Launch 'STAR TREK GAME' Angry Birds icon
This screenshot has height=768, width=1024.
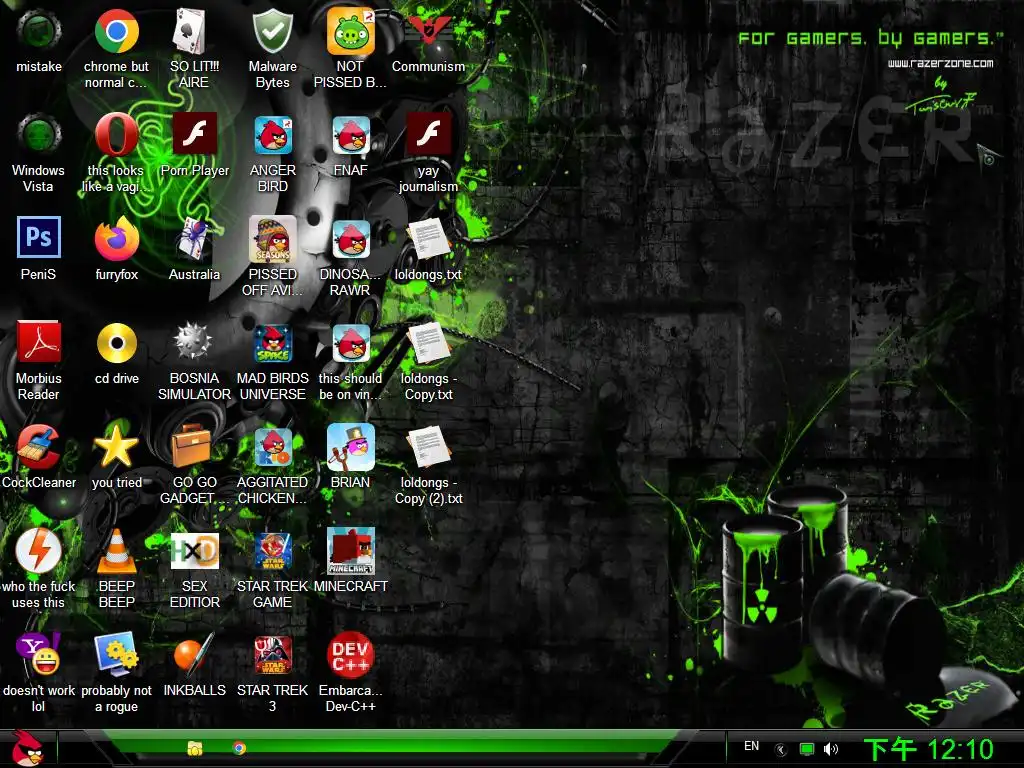coord(272,550)
